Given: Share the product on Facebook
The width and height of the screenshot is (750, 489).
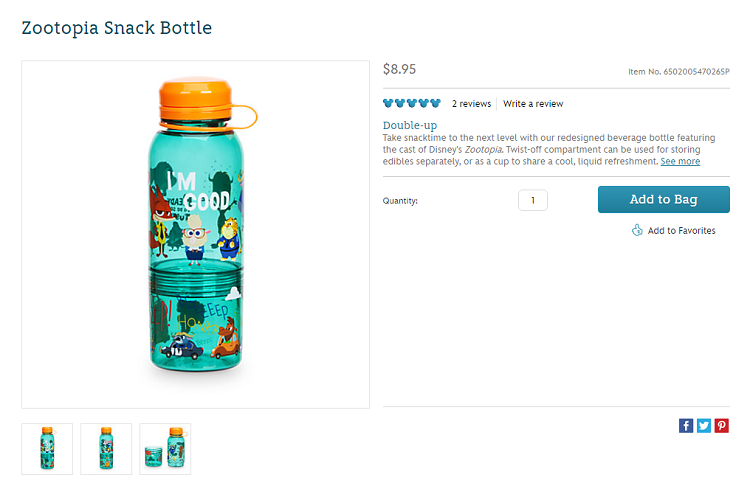Looking at the screenshot, I should [686, 425].
